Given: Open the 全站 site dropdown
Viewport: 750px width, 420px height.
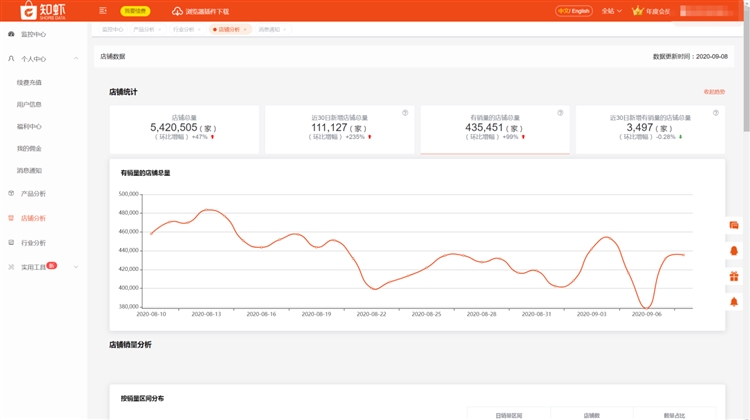Looking at the screenshot, I should 611,11.
